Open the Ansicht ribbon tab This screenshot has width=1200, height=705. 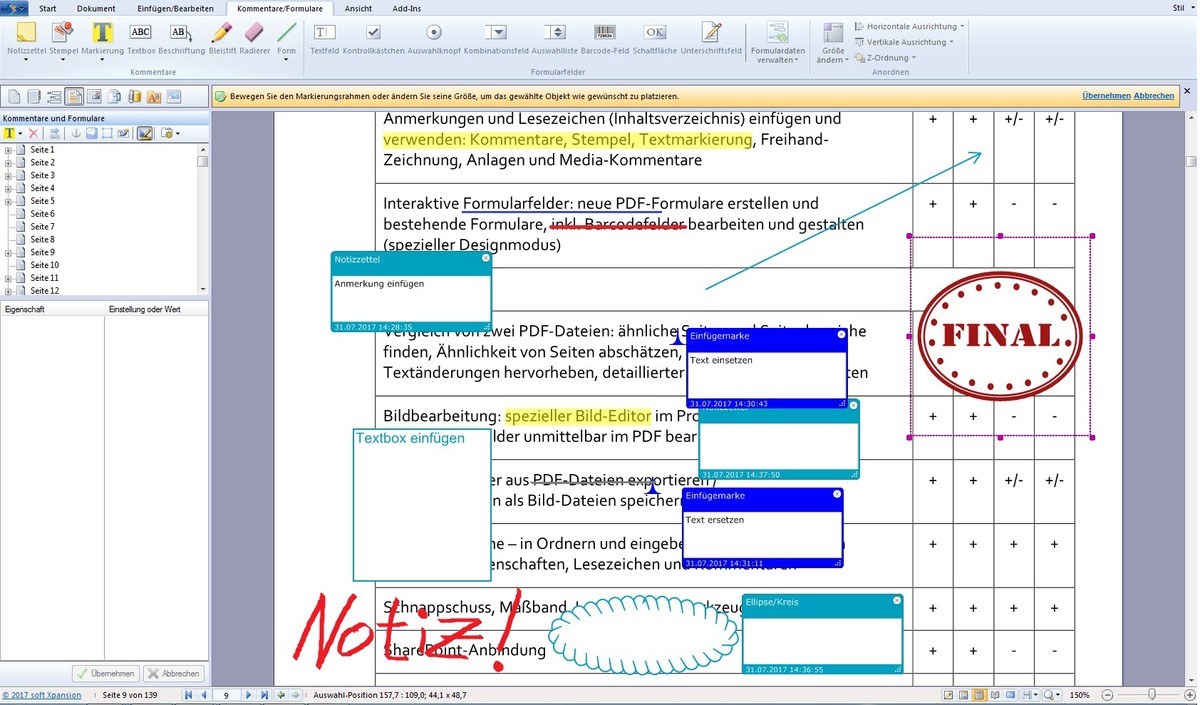point(358,8)
